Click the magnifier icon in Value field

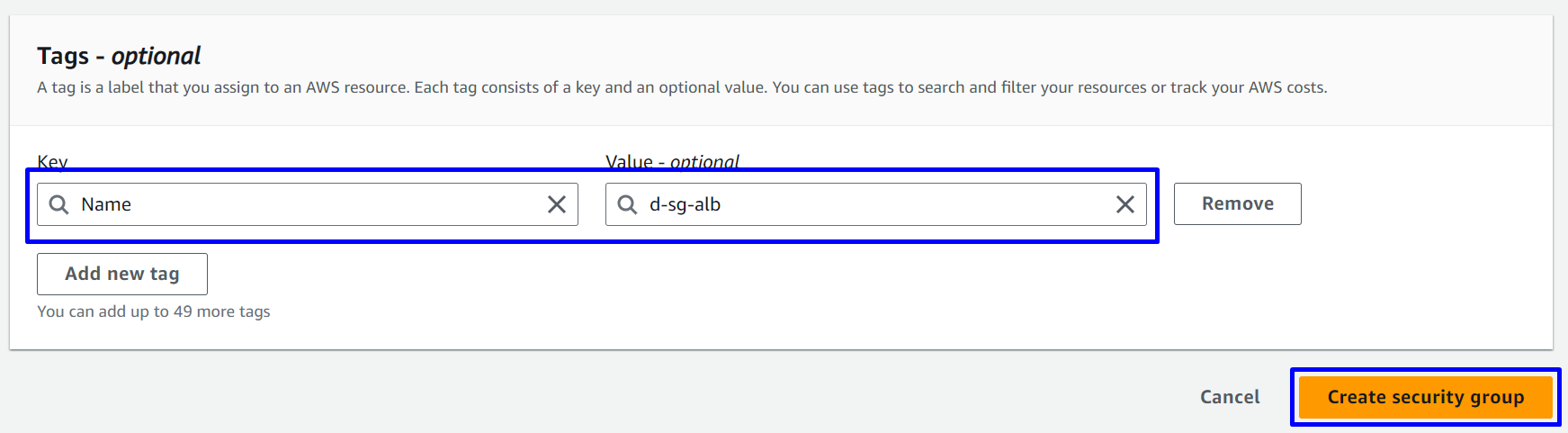tap(627, 205)
